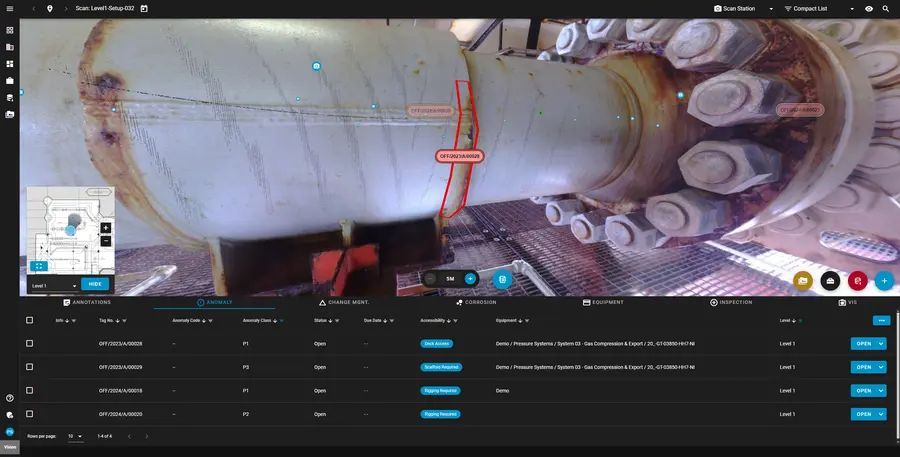
Task: Click the location pin icon in top bar
Action: 50,9
